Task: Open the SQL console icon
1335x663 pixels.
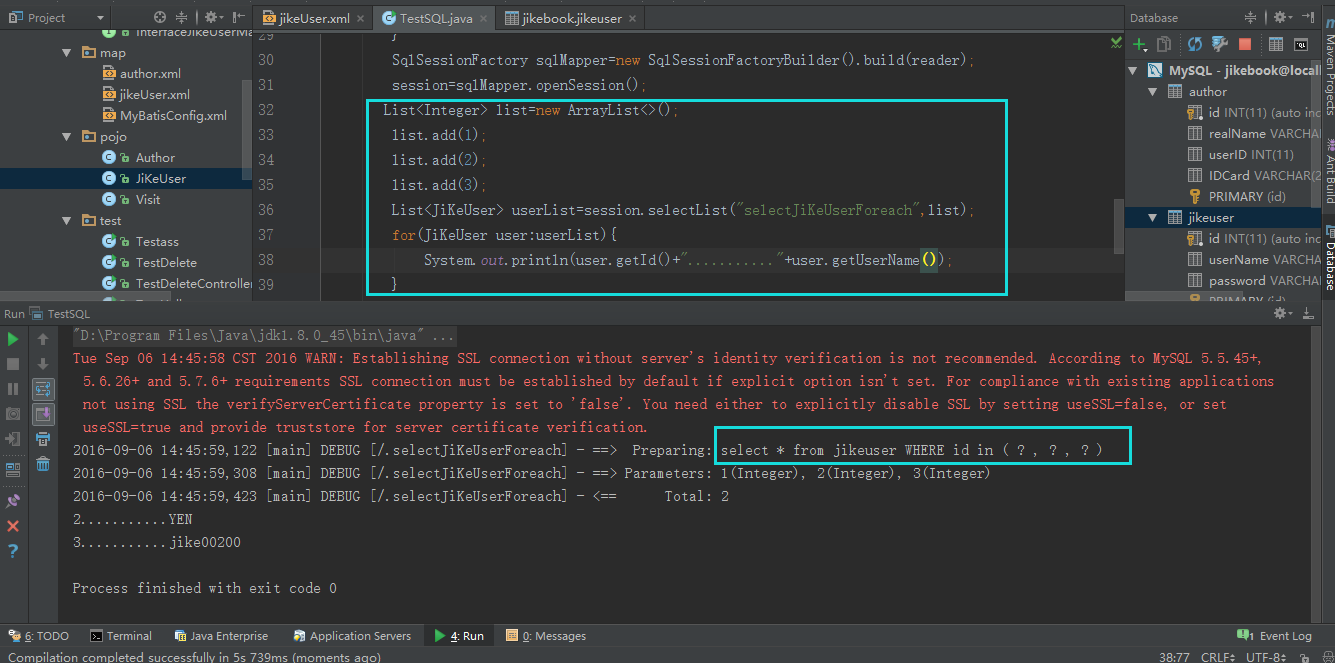Action: tap(1301, 44)
